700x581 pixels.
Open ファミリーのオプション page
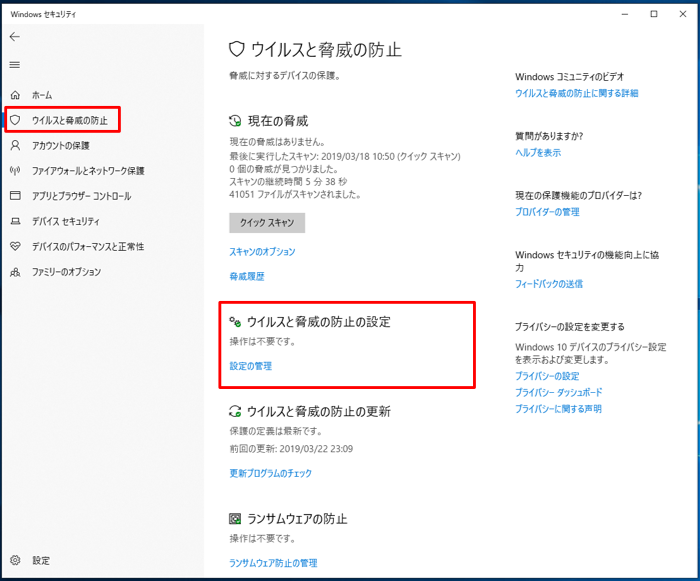coord(66,272)
